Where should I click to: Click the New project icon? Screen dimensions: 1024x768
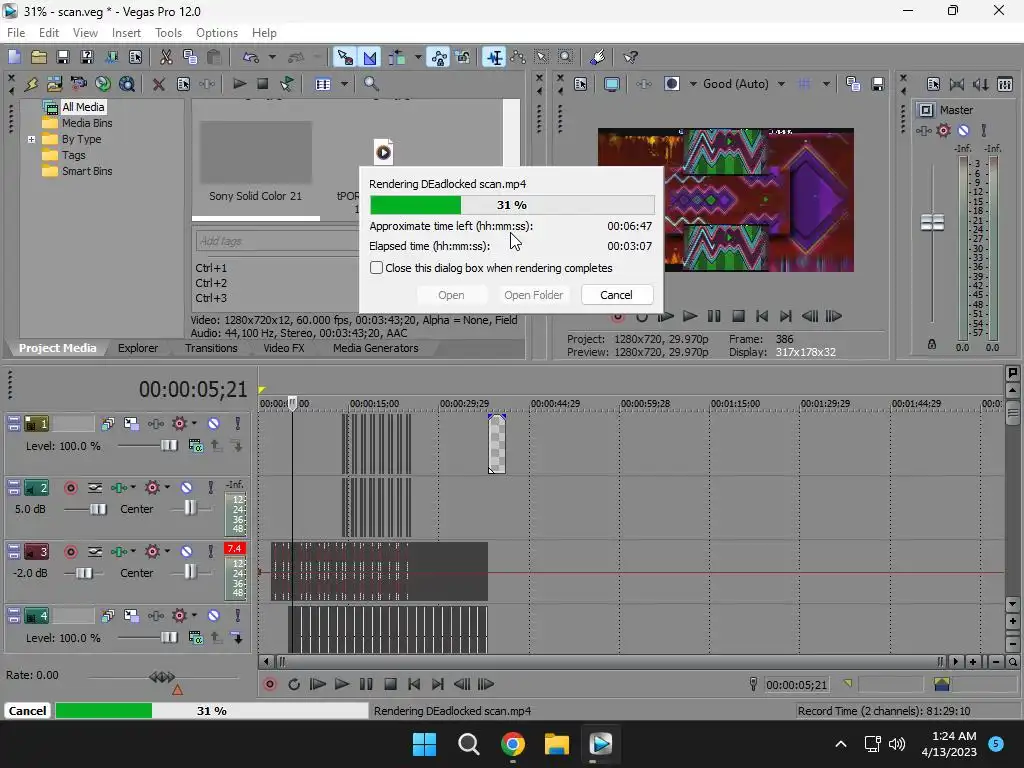click(x=14, y=57)
